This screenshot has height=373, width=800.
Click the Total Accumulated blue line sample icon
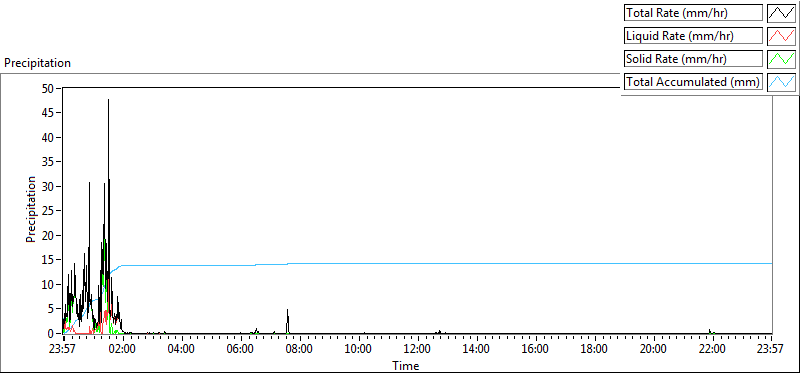[x=781, y=82]
